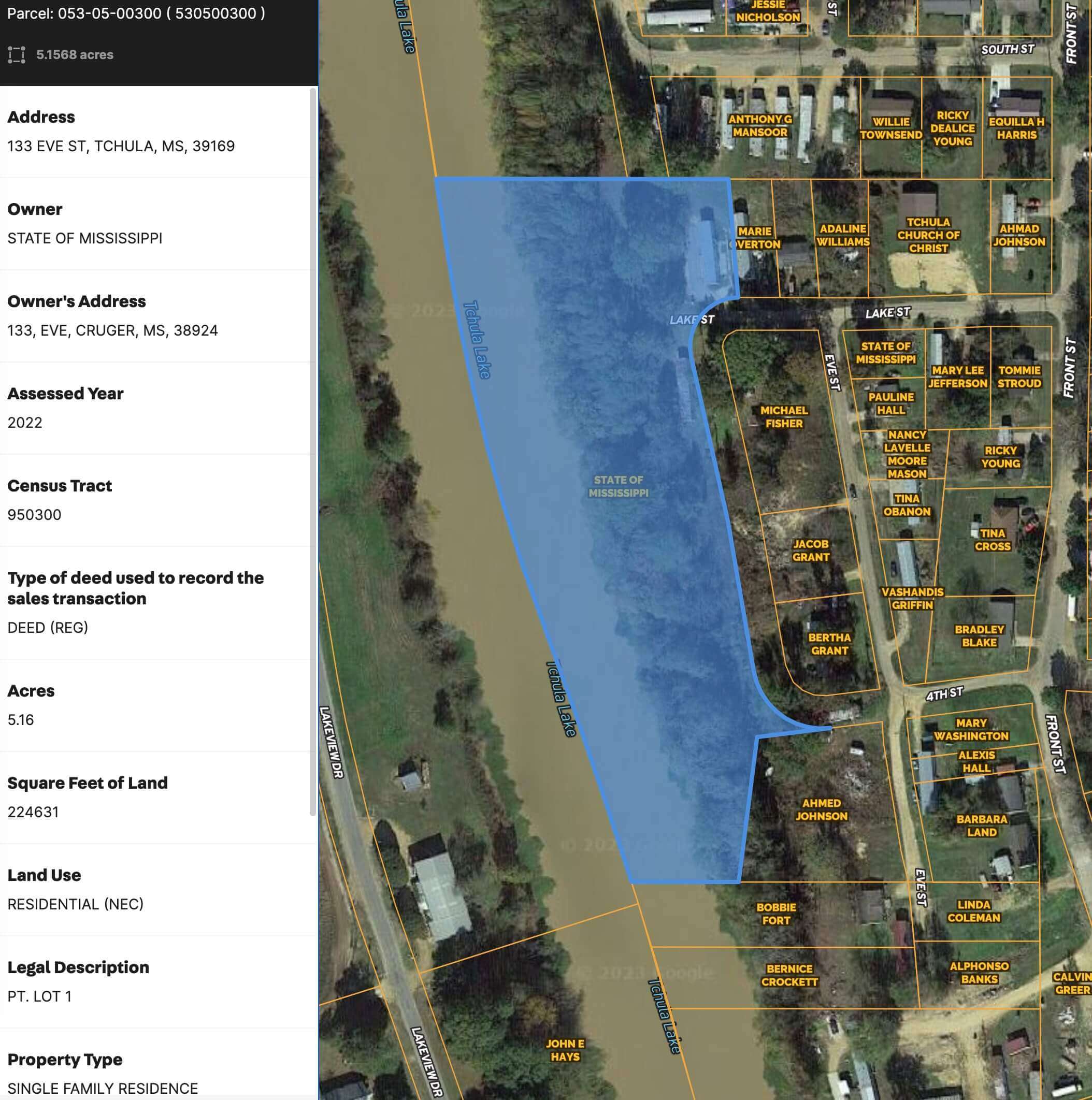Select the AHMAD JOHNSON parcel near Lake St
The width and height of the screenshot is (1092, 1100).
pos(1023,235)
